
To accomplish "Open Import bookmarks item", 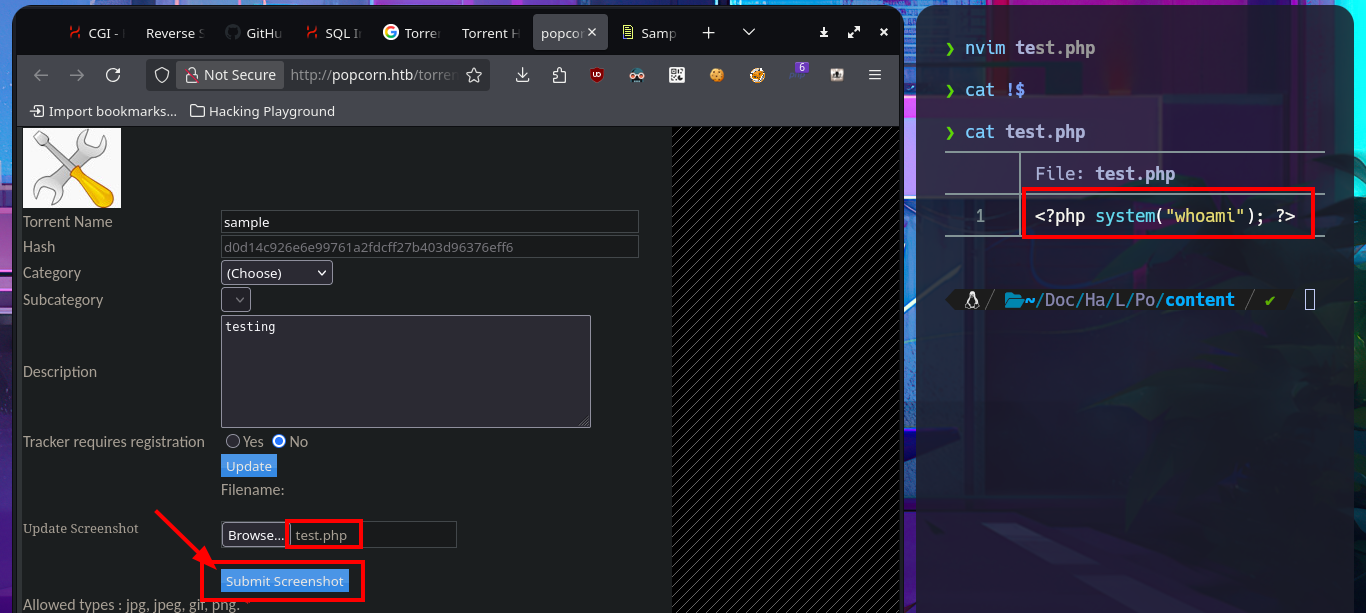I will (x=104, y=111).
